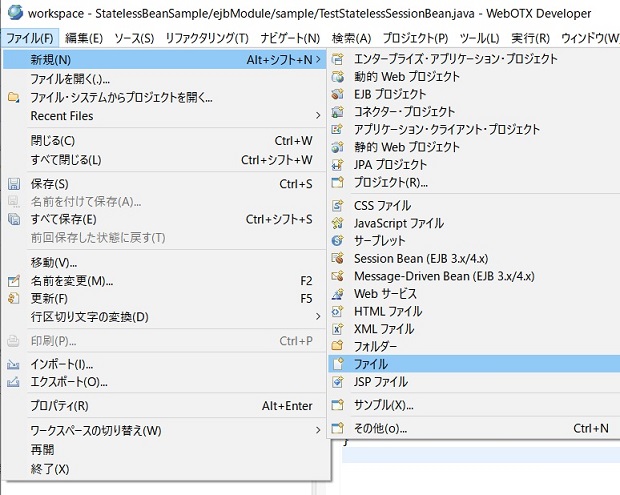Open プロパティ(R) from File menu
This screenshot has height=495, width=620.
click(59, 406)
